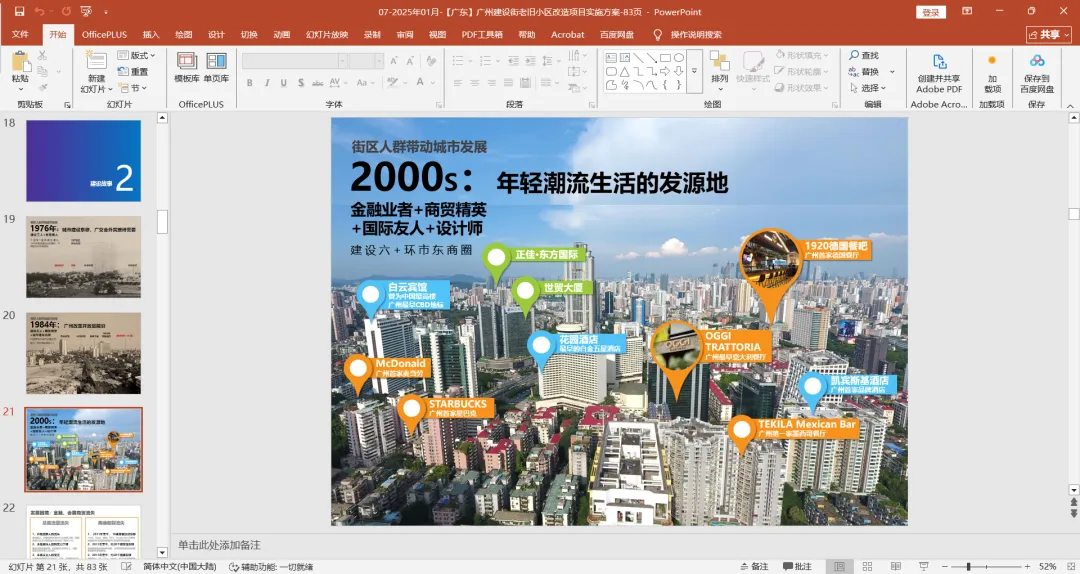The width and height of the screenshot is (1080, 574).
Task: Click the zoom out minus button
Action: click(946, 566)
